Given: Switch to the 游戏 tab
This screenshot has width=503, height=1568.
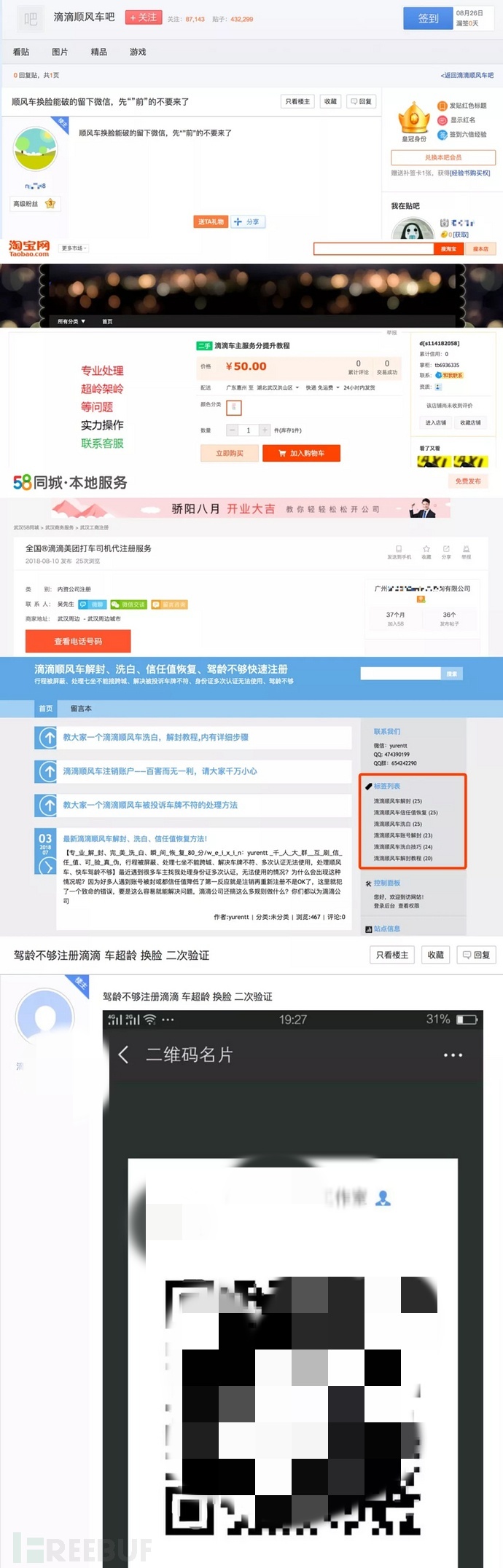Looking at the screenshot, I should (x=138, y=52).
